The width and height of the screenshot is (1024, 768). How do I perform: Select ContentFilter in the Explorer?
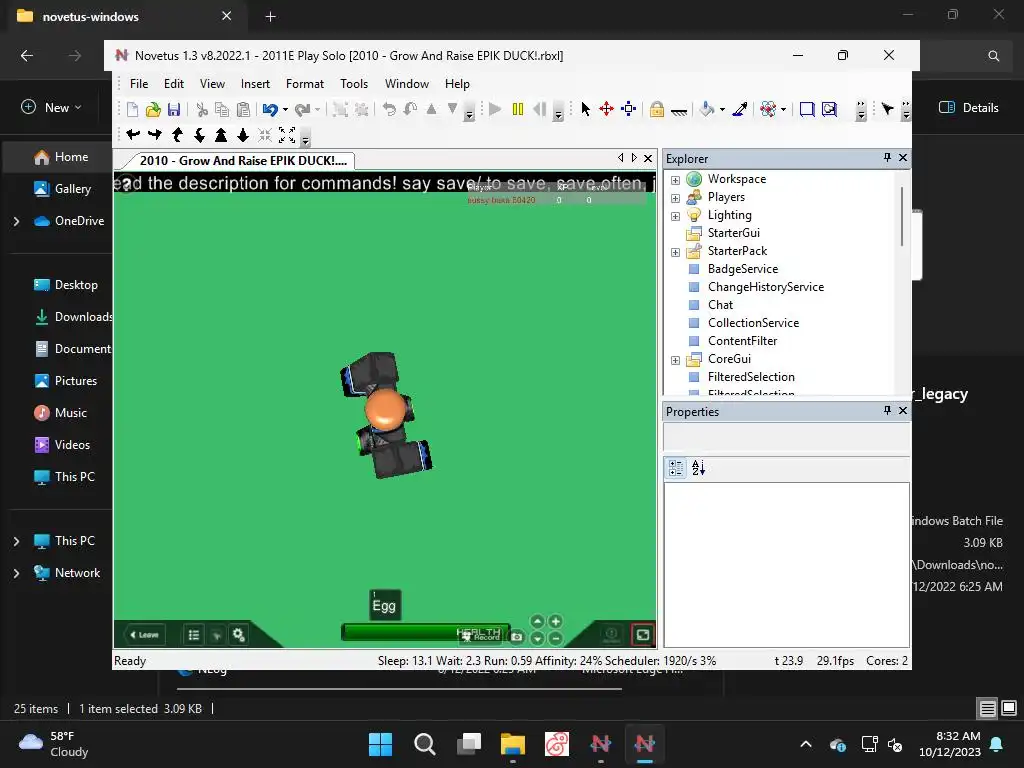(x=743, y=340)
